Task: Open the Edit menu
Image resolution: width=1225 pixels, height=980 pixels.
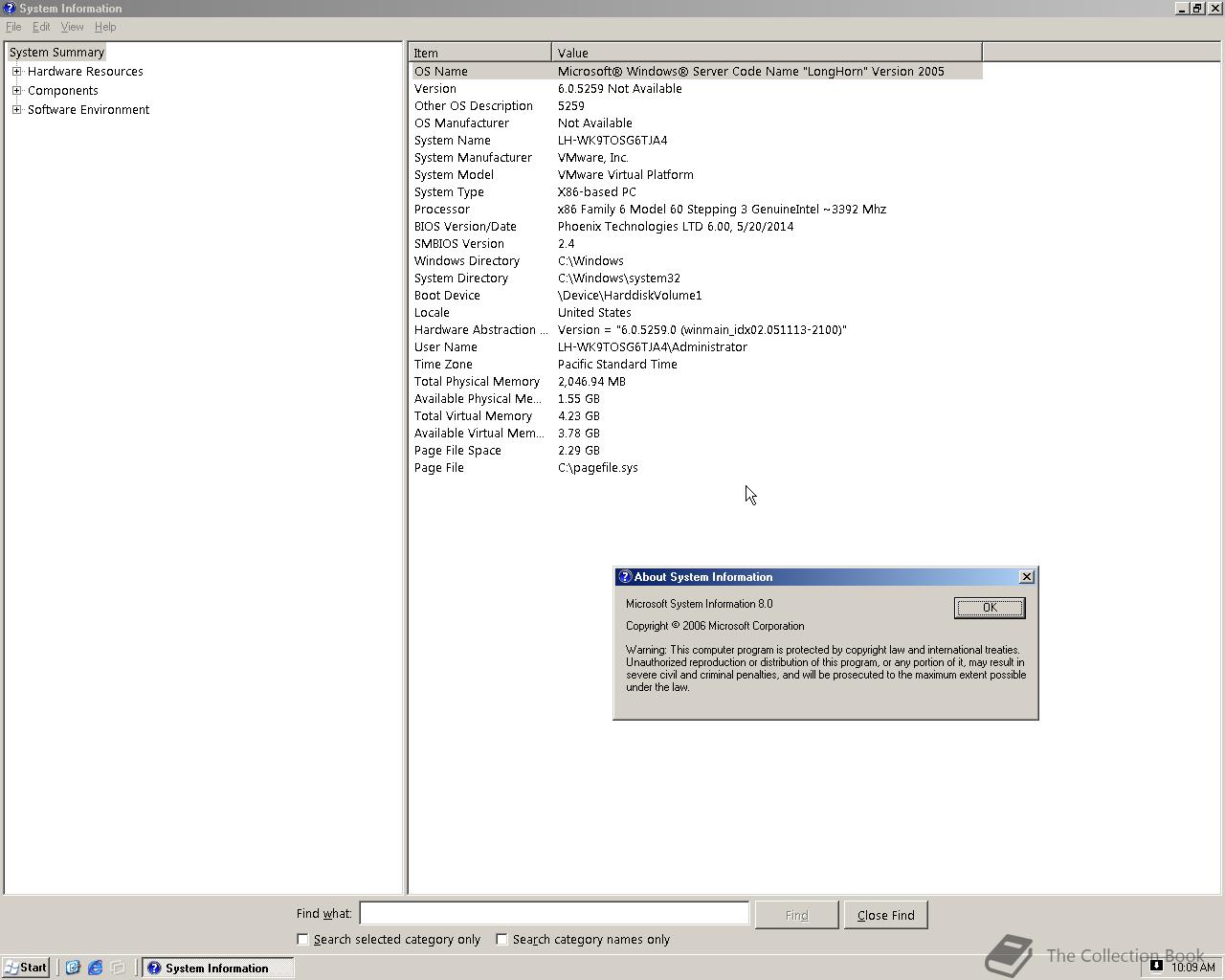Action: click(x=41, y=27)
